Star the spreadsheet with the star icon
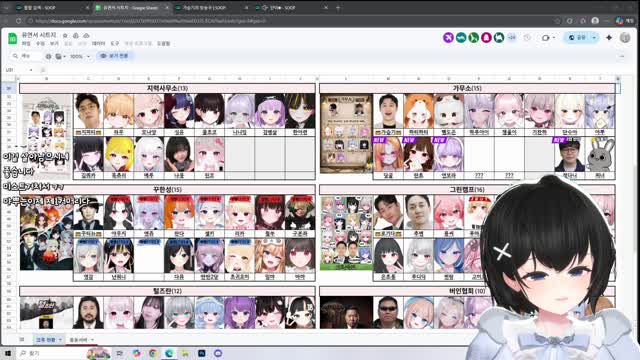 65,36
